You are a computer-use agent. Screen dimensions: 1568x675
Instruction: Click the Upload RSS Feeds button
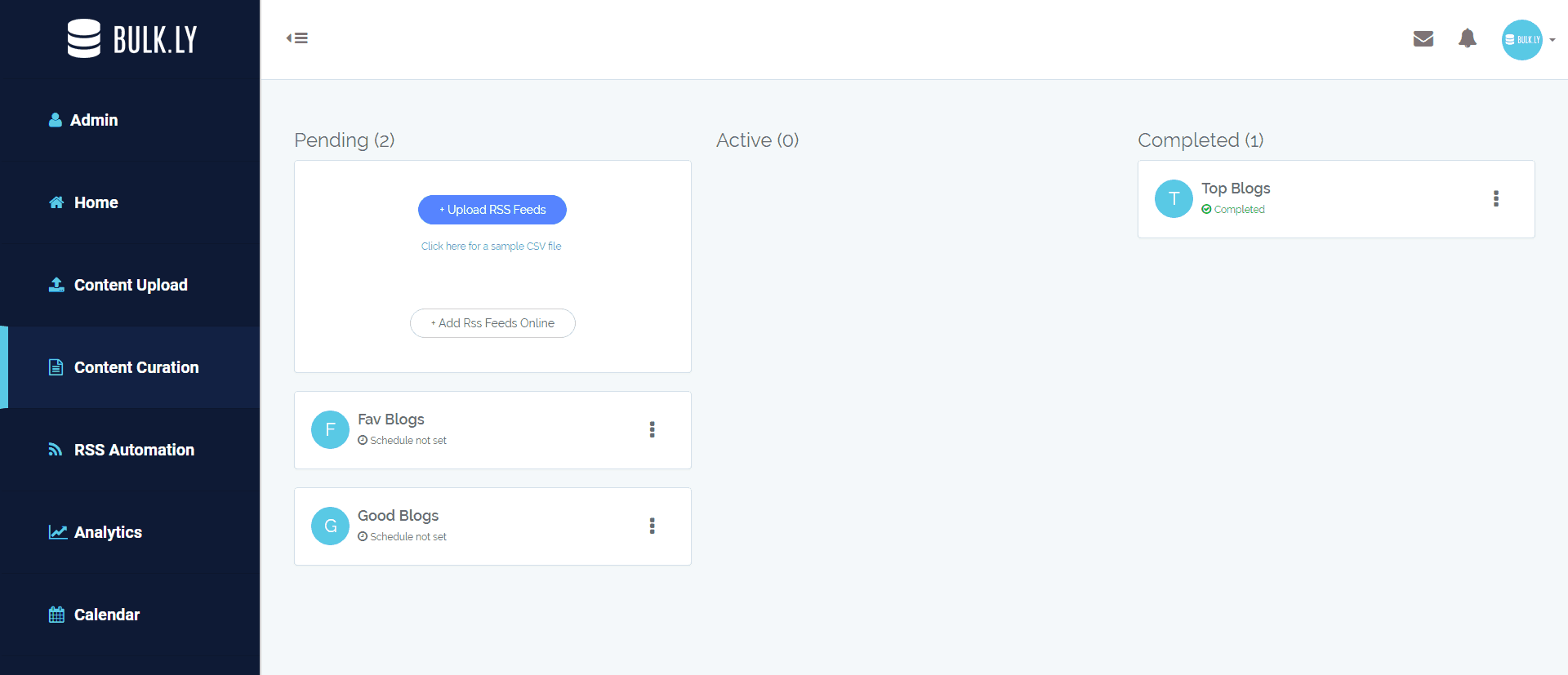tap(492, 210)
